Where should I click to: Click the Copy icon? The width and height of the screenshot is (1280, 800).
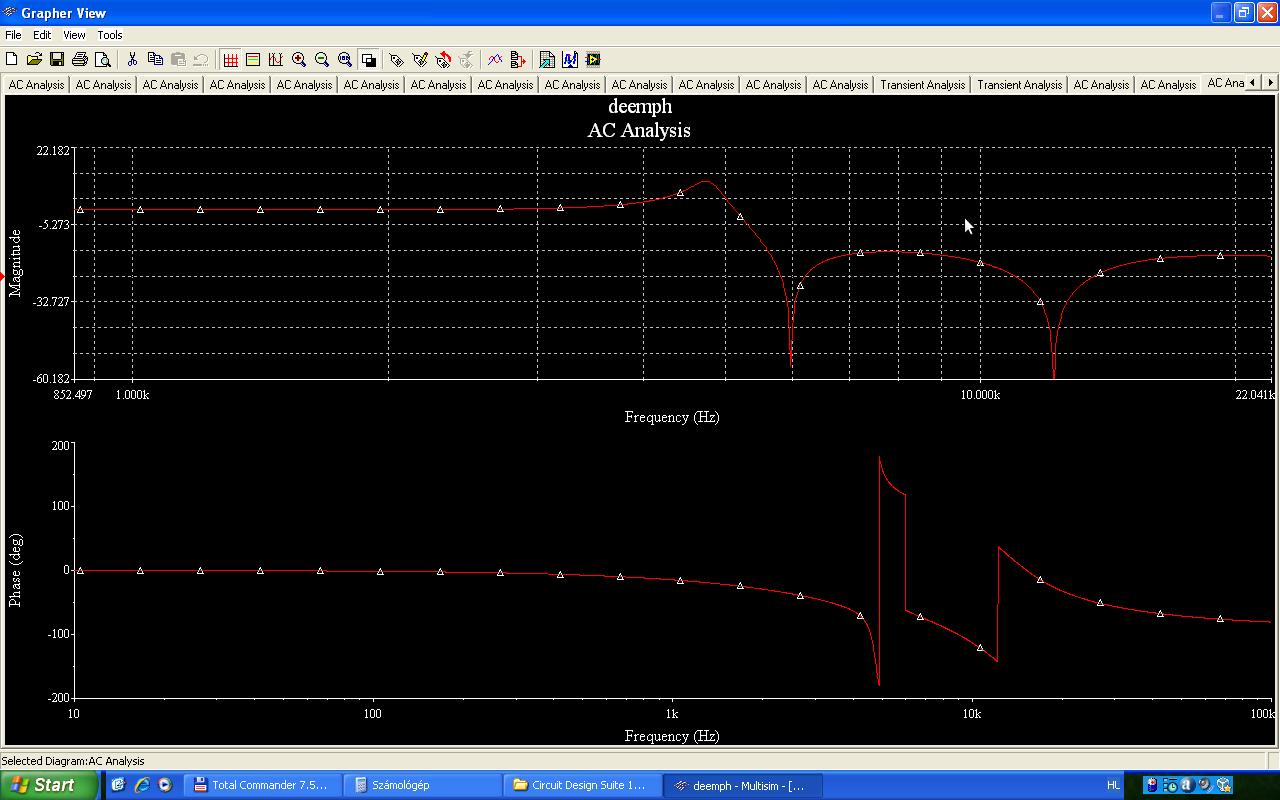tap(155, 59)
